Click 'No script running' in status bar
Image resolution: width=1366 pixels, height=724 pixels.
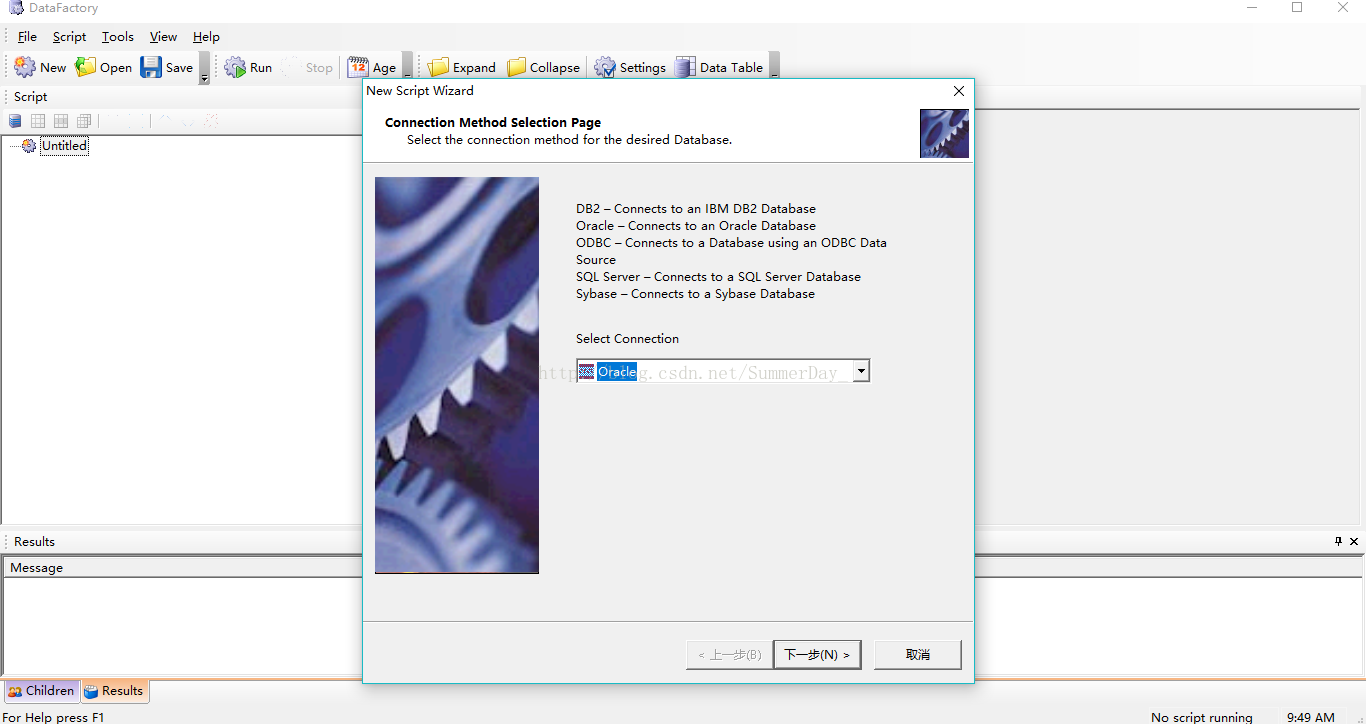click(x=1201, y=717)
